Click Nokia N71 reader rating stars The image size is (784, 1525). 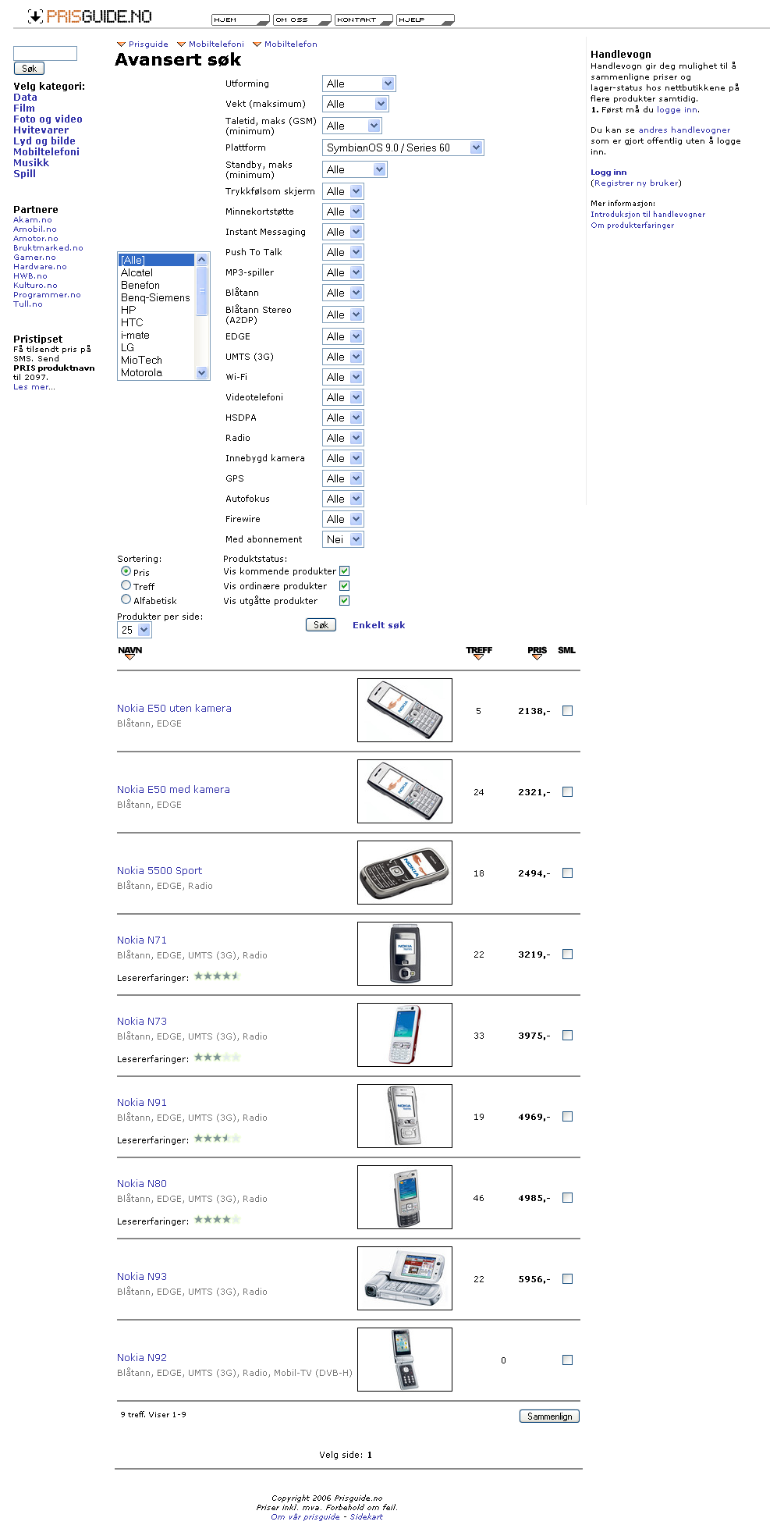click(x=217, y=976)
